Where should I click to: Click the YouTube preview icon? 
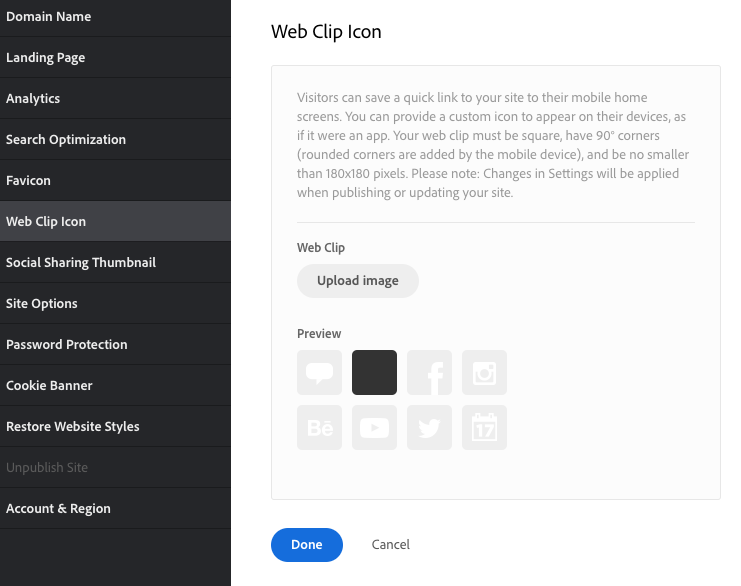click(374, 427)
